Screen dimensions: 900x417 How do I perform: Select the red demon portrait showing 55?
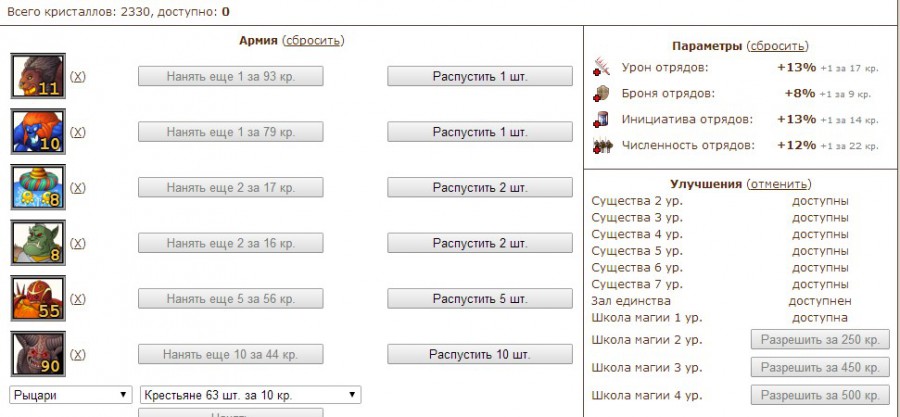[38, 298]
